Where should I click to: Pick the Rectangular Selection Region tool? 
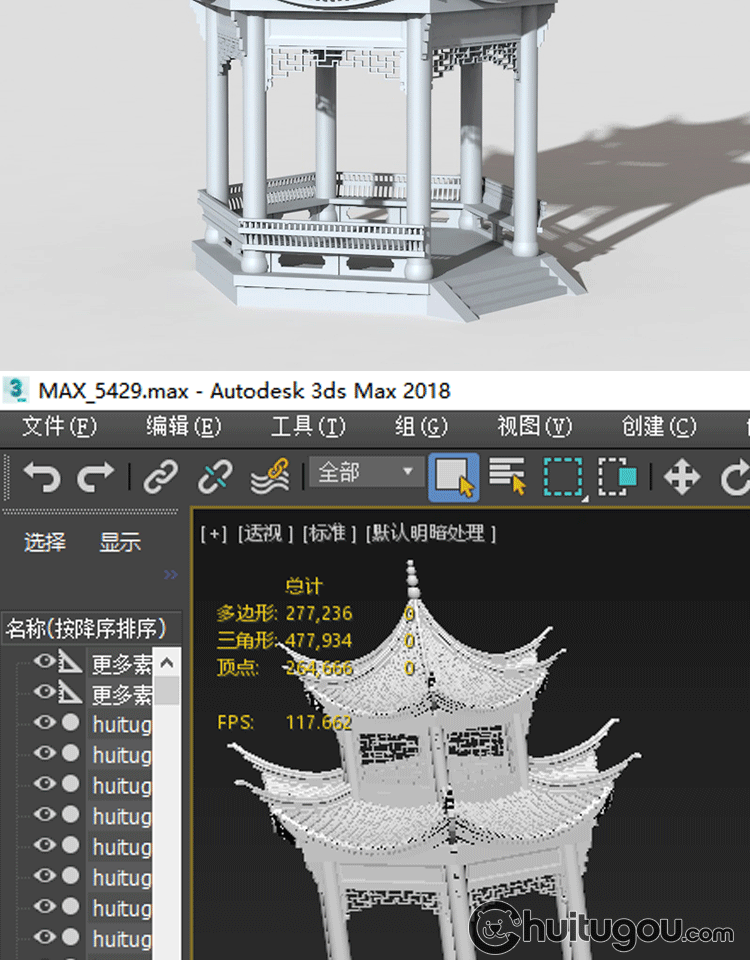[563, 477]
